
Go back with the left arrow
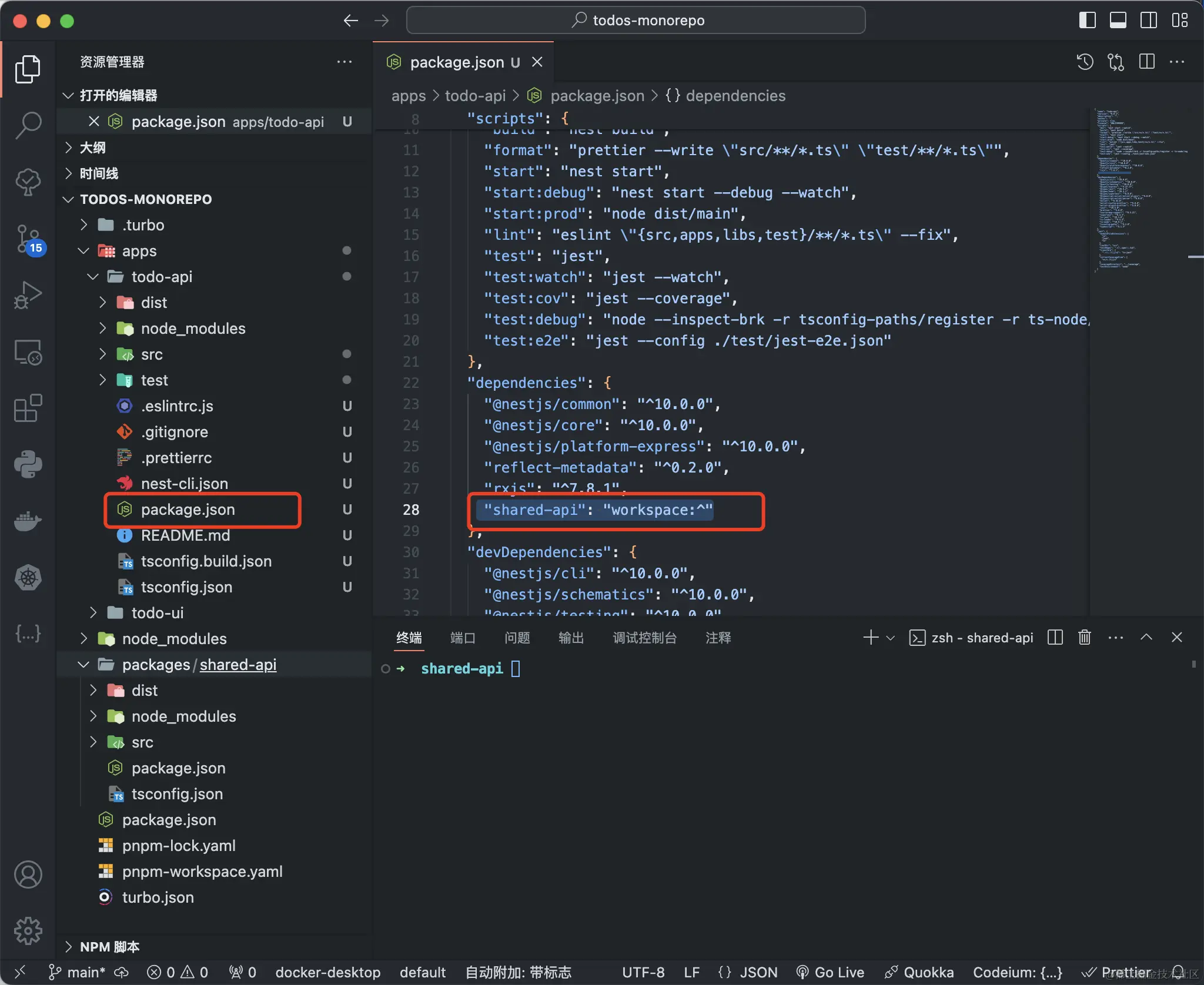351,21
